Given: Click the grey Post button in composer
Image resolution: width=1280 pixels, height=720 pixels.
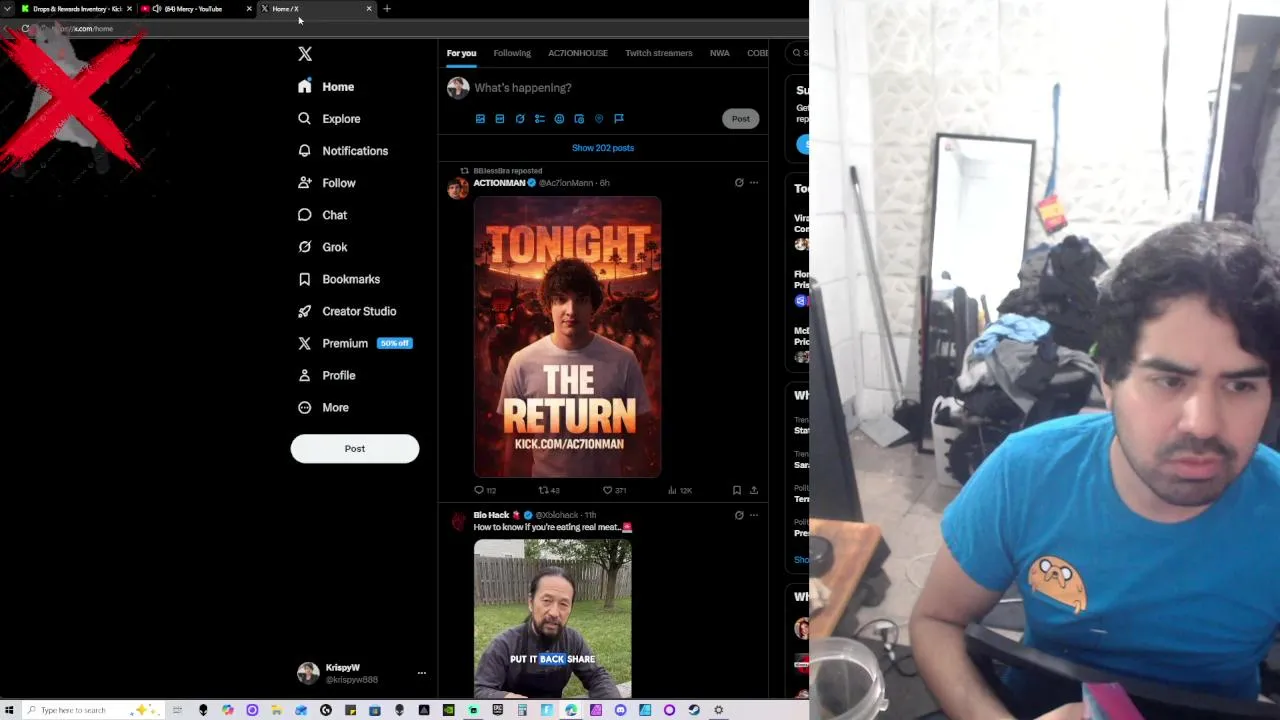Looking at the screenshot, I should (x=740, y=118).
